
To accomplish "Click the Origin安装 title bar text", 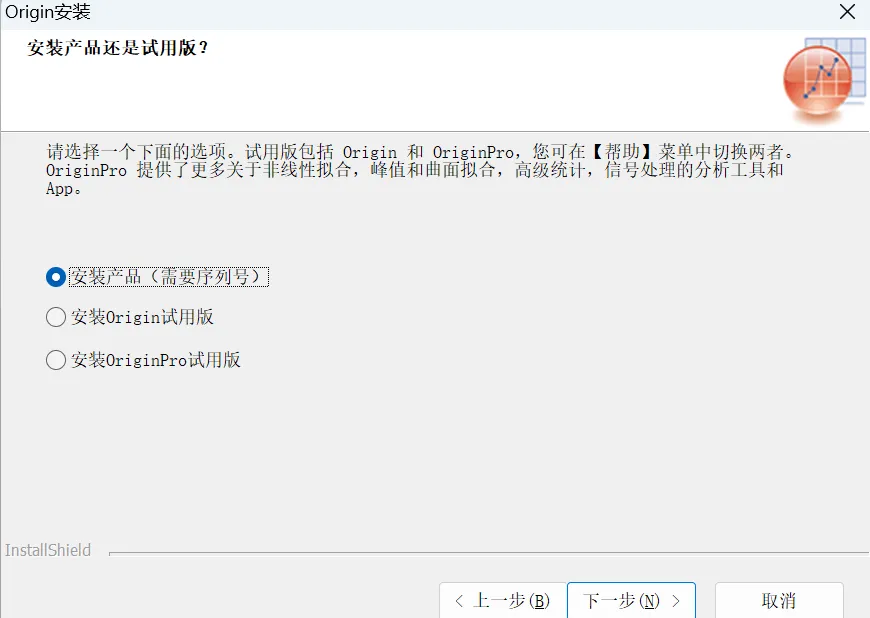I will [x=48, y=12].
